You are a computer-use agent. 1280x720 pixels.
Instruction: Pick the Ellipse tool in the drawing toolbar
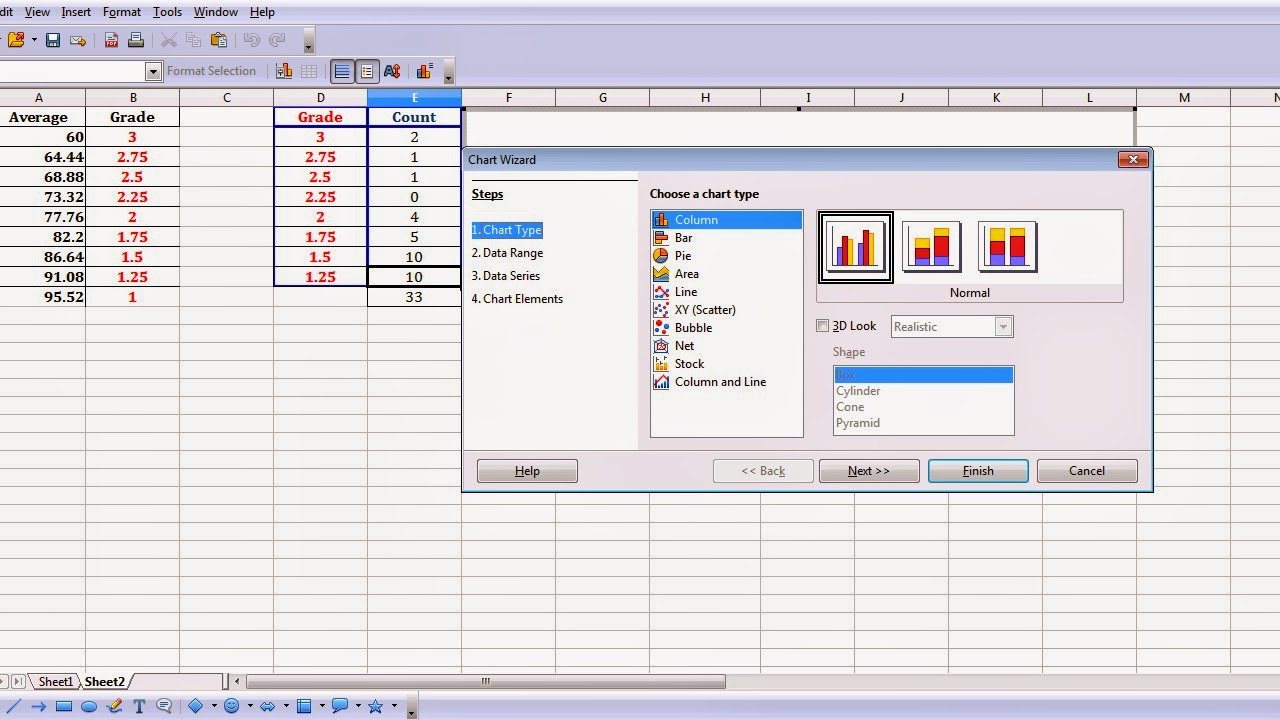tap(89, 706)
